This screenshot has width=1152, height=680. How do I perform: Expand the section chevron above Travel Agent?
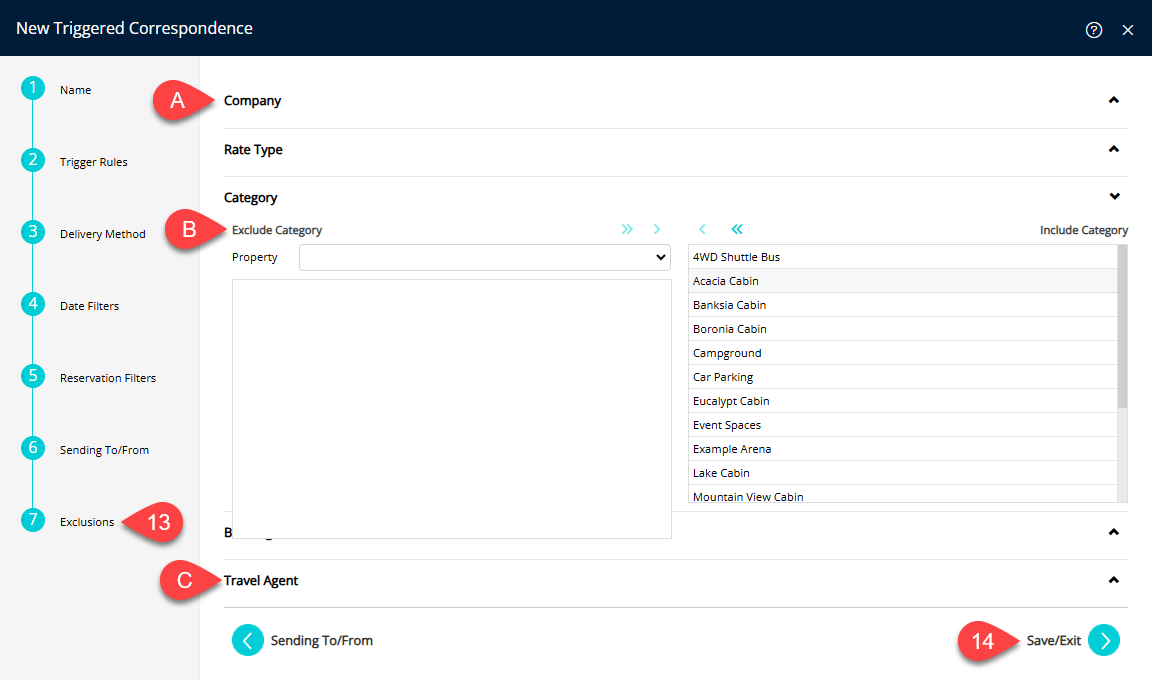(x=1114, y=532)
